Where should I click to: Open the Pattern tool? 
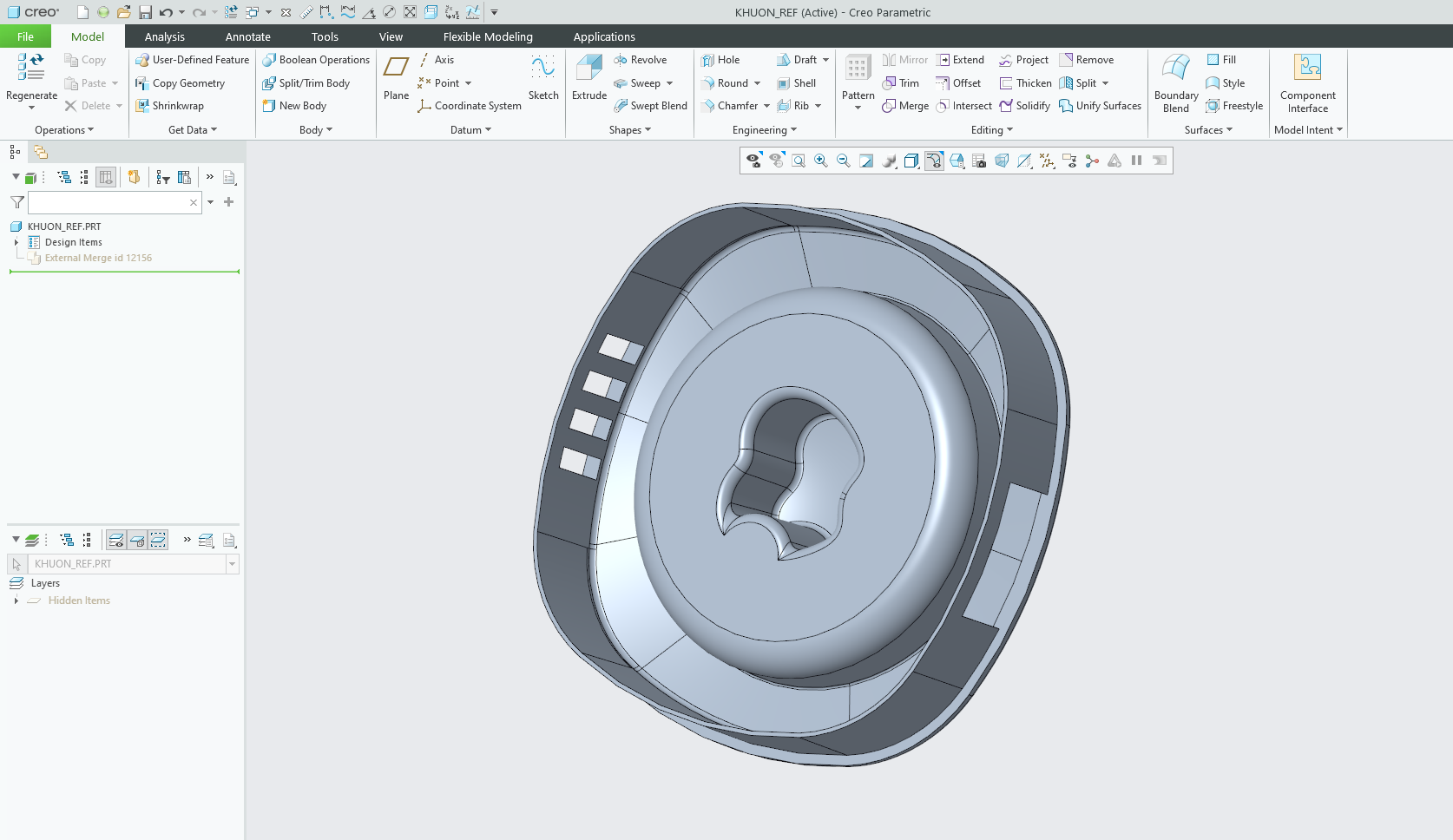[858, 69]
